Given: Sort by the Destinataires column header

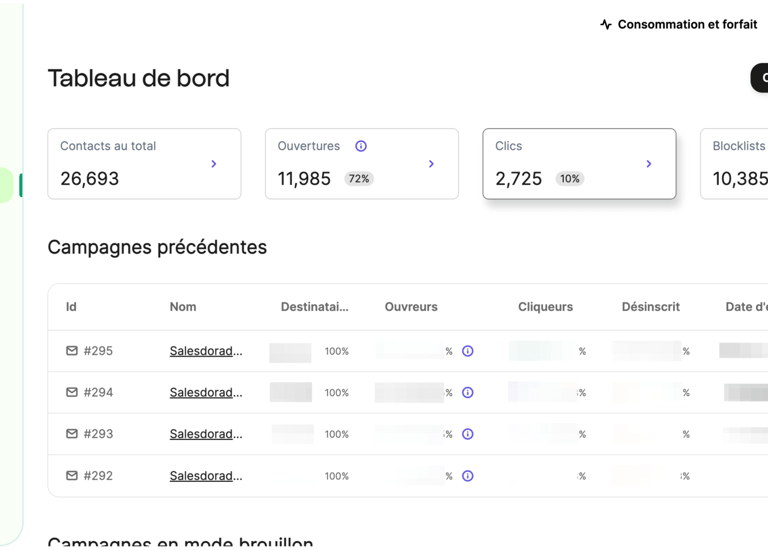Looking at the screenshot, I should pyautogui.click(x=315, y=307).
